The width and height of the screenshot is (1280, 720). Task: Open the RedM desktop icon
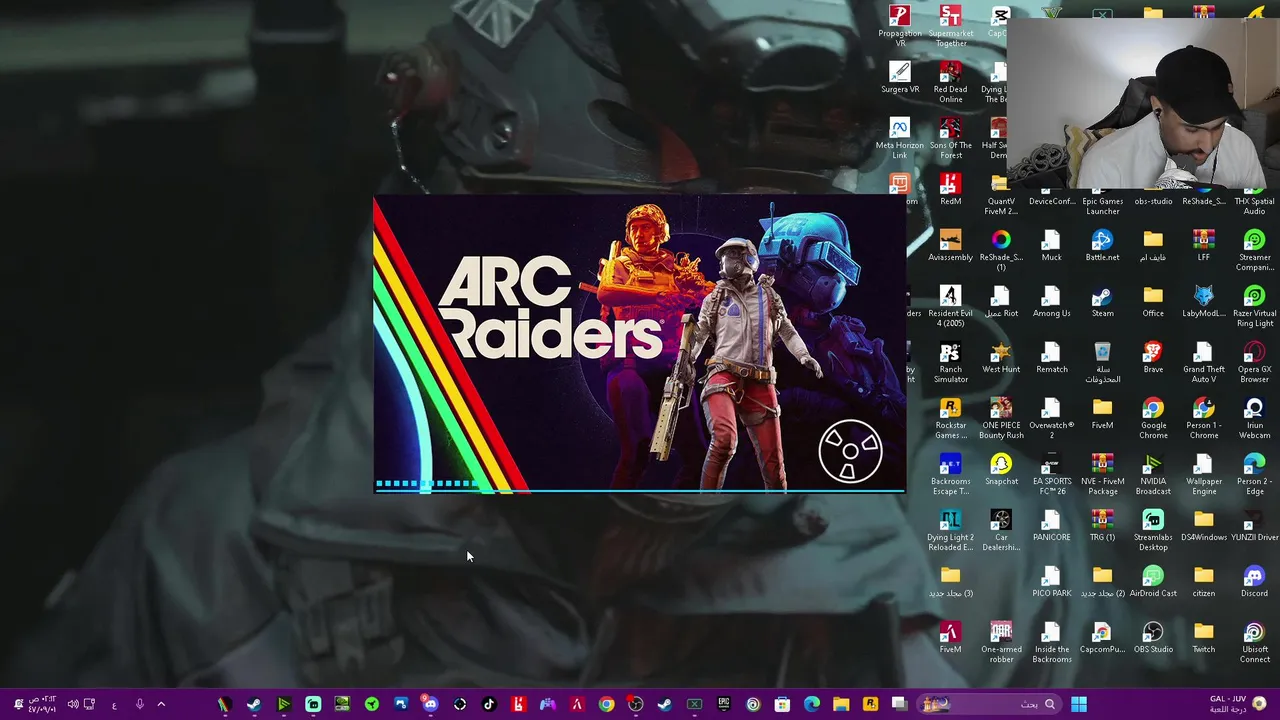coord(950,190)
